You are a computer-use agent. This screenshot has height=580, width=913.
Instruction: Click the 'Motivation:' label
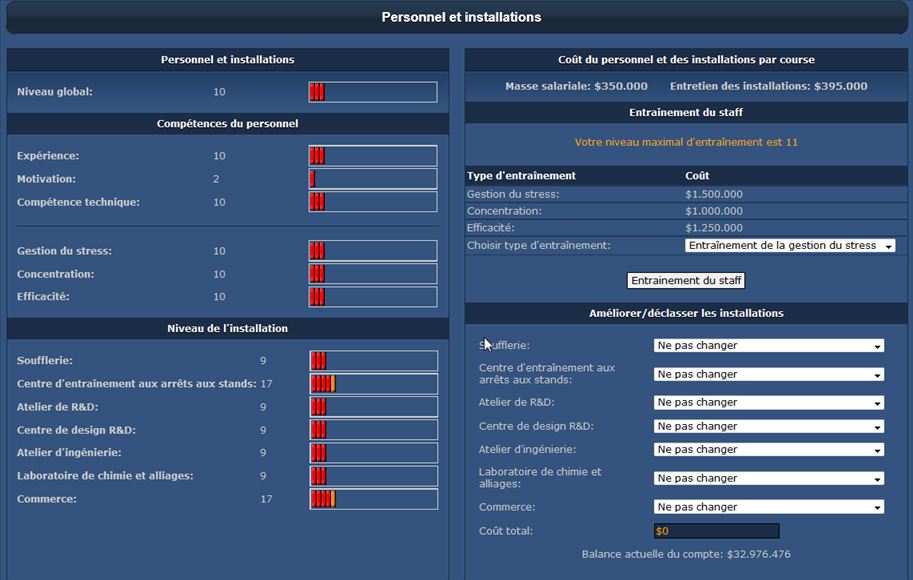pyautogui.click(x=46, y=179)
